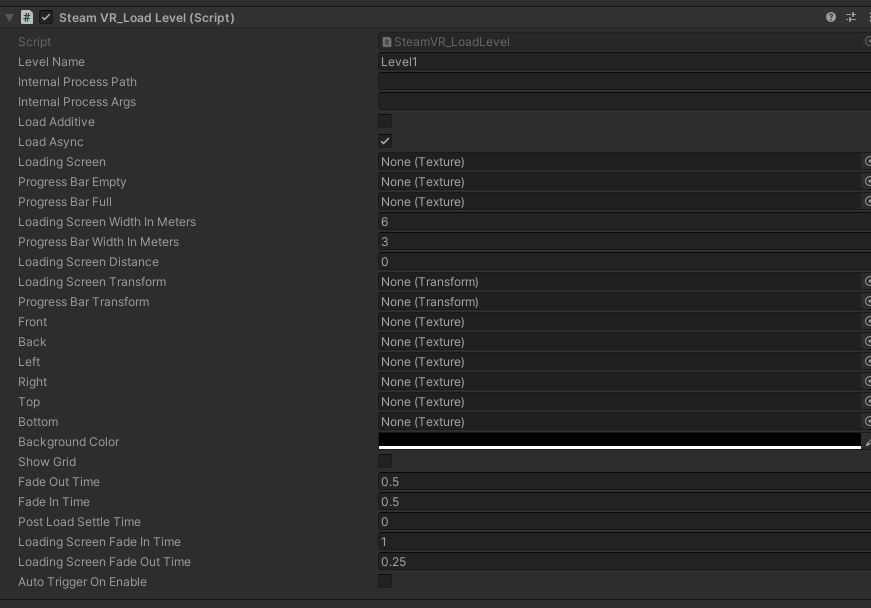
Task: Enable the Show Grid checkbox
Action: [385, 461]
